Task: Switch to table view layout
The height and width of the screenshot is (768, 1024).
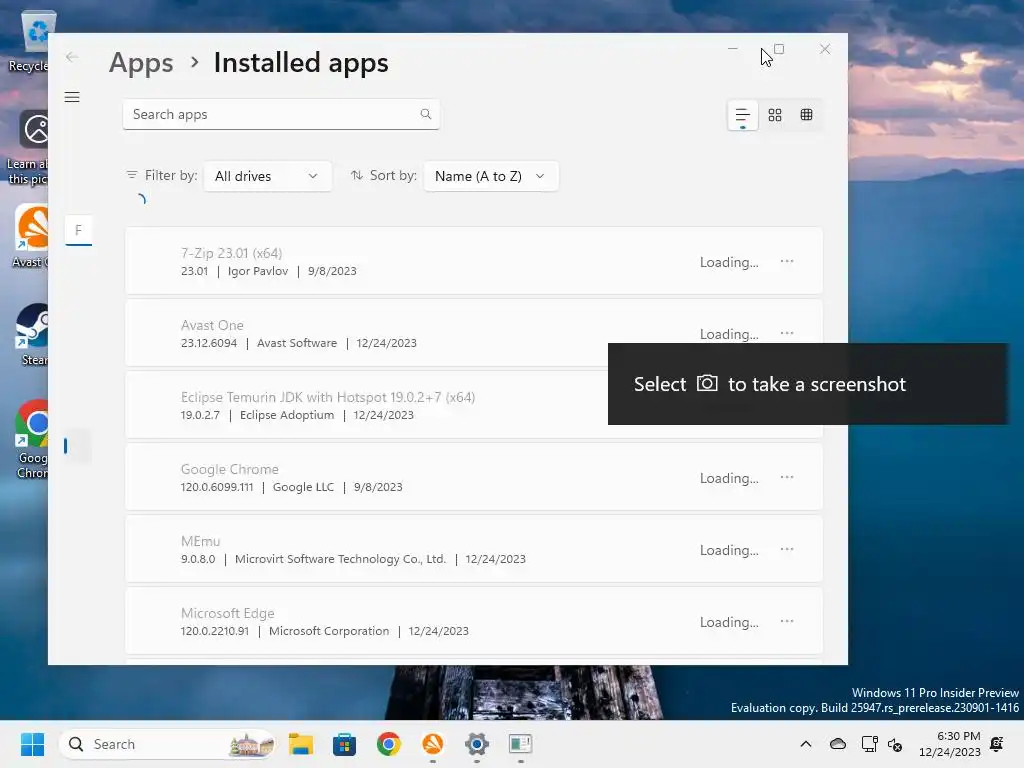Action: pos(807,116)
